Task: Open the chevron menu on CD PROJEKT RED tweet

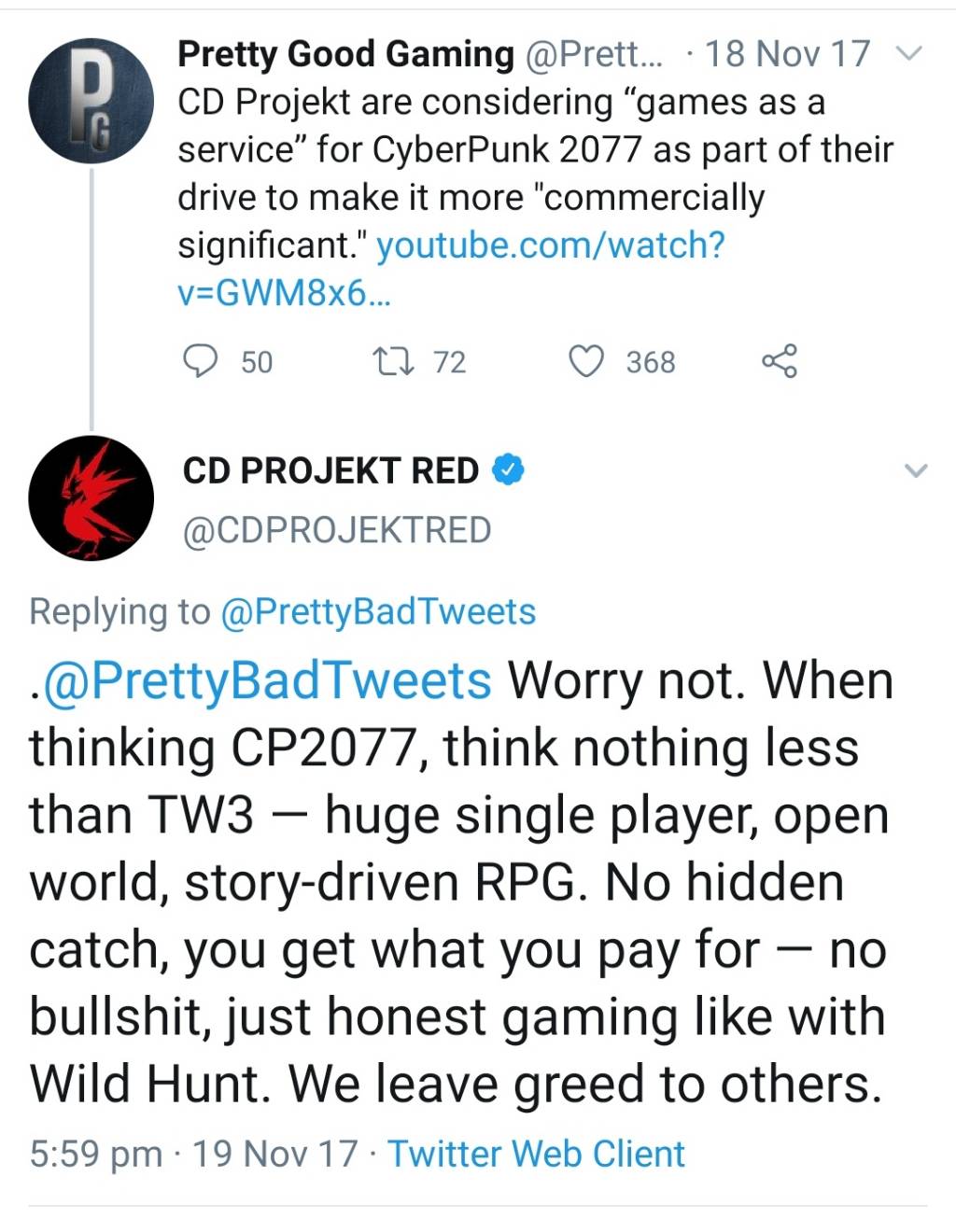Action: click(917, 470)
